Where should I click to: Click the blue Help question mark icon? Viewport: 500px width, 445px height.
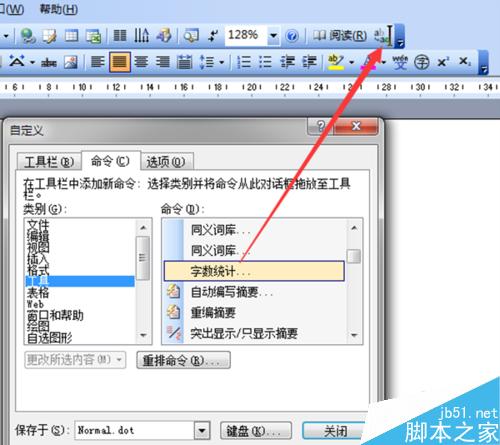292,36
